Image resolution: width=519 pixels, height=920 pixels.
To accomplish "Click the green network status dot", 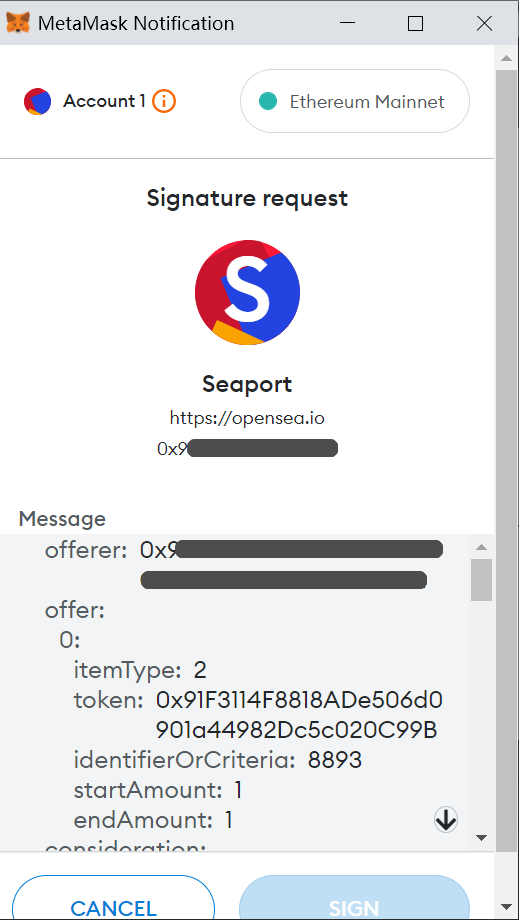I will [x=267, y=102].
